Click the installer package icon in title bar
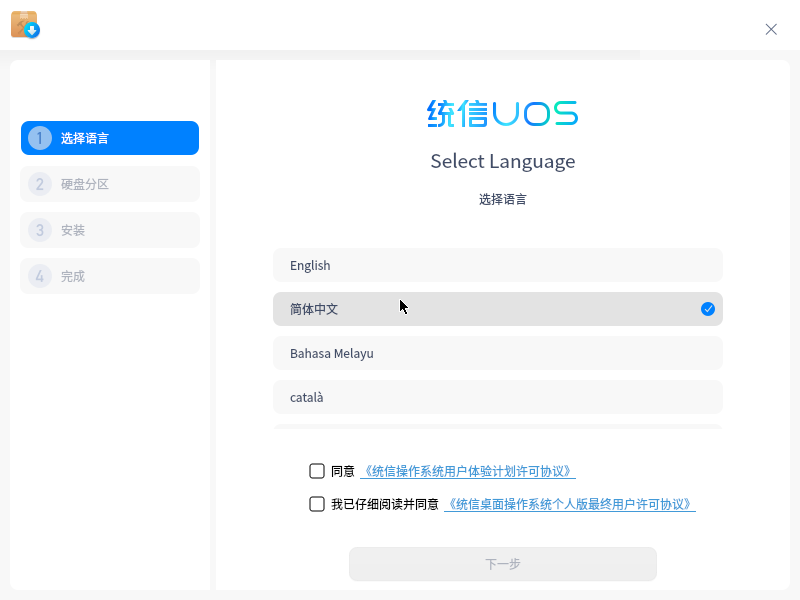800x600 pixels. coord(25,24)
